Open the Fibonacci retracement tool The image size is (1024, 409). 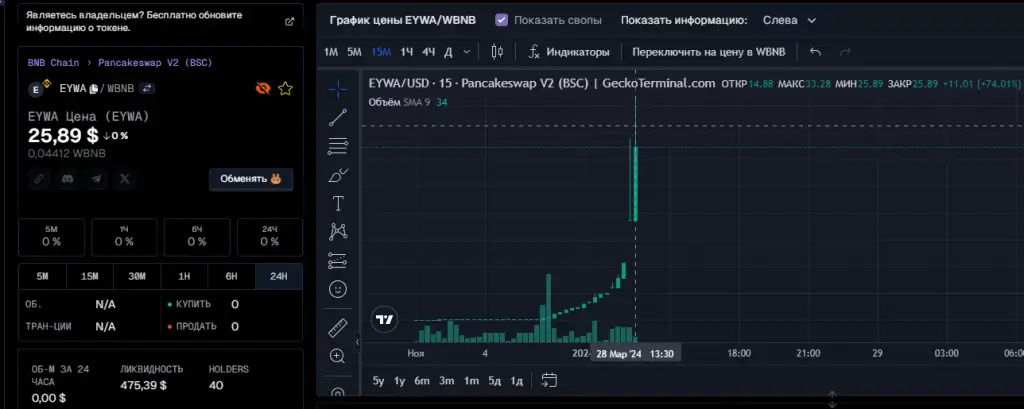click(338, 146)
